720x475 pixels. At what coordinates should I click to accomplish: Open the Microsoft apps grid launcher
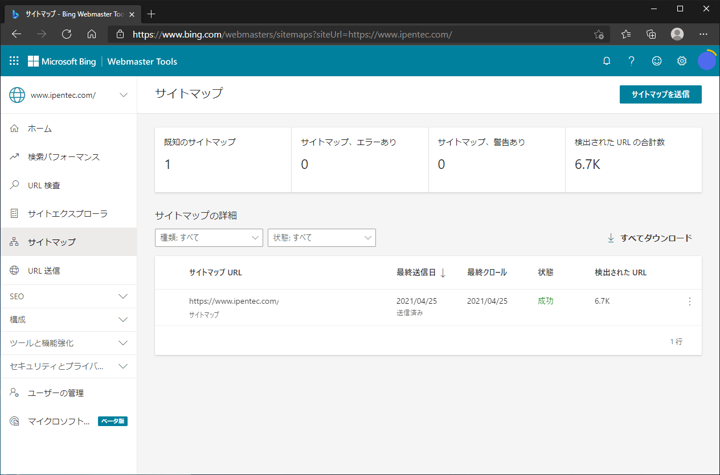(14, 61)
